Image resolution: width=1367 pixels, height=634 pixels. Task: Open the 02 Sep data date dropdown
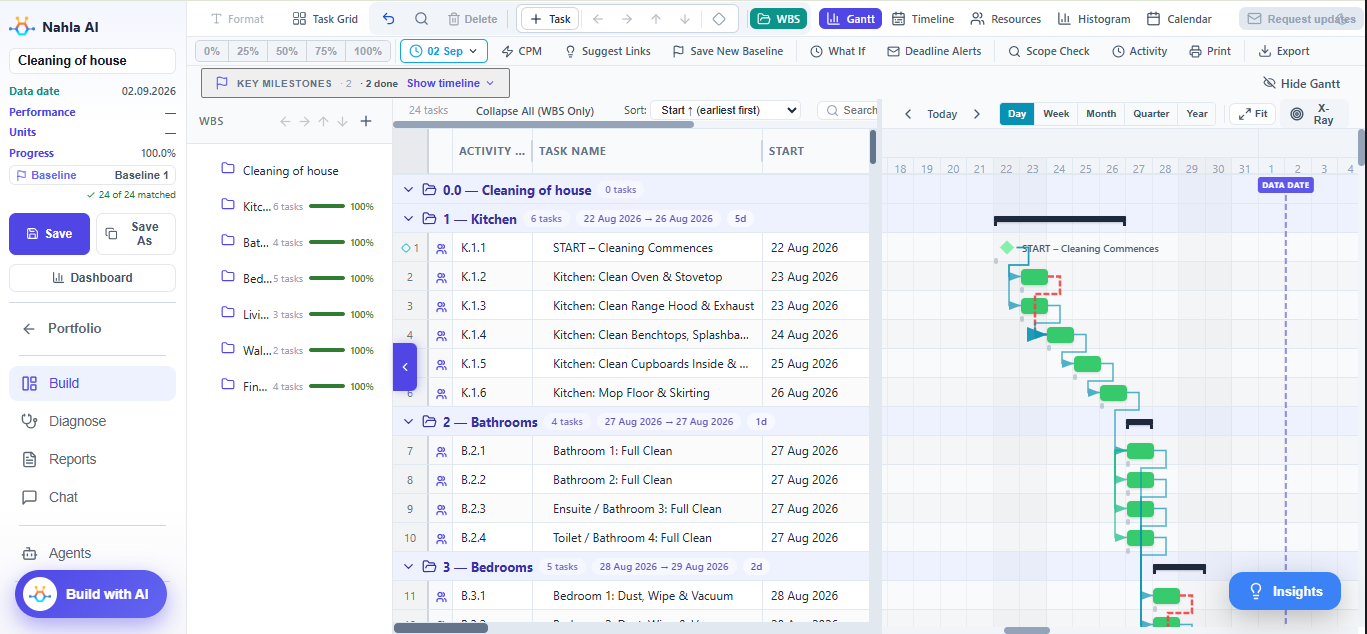[444, 51]
